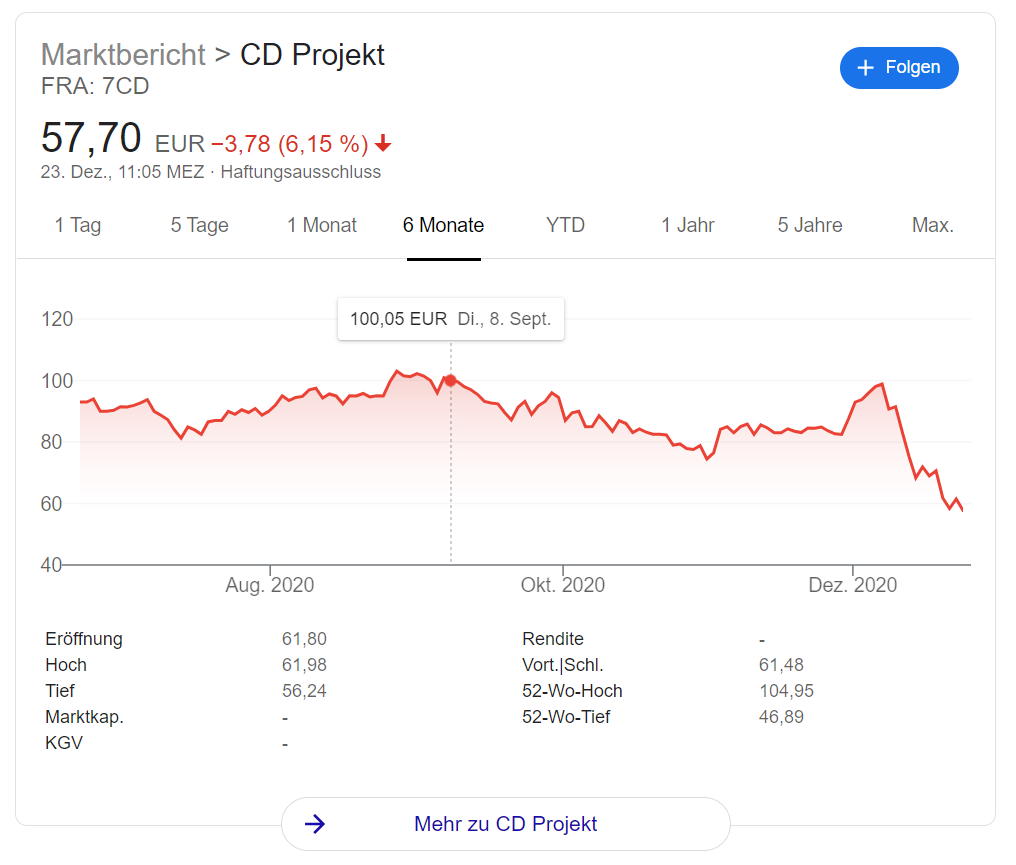Viewport: 1016px width, 865px height.
Task: Click the red down arrow next to percentage change
Action: click(383, 144)
